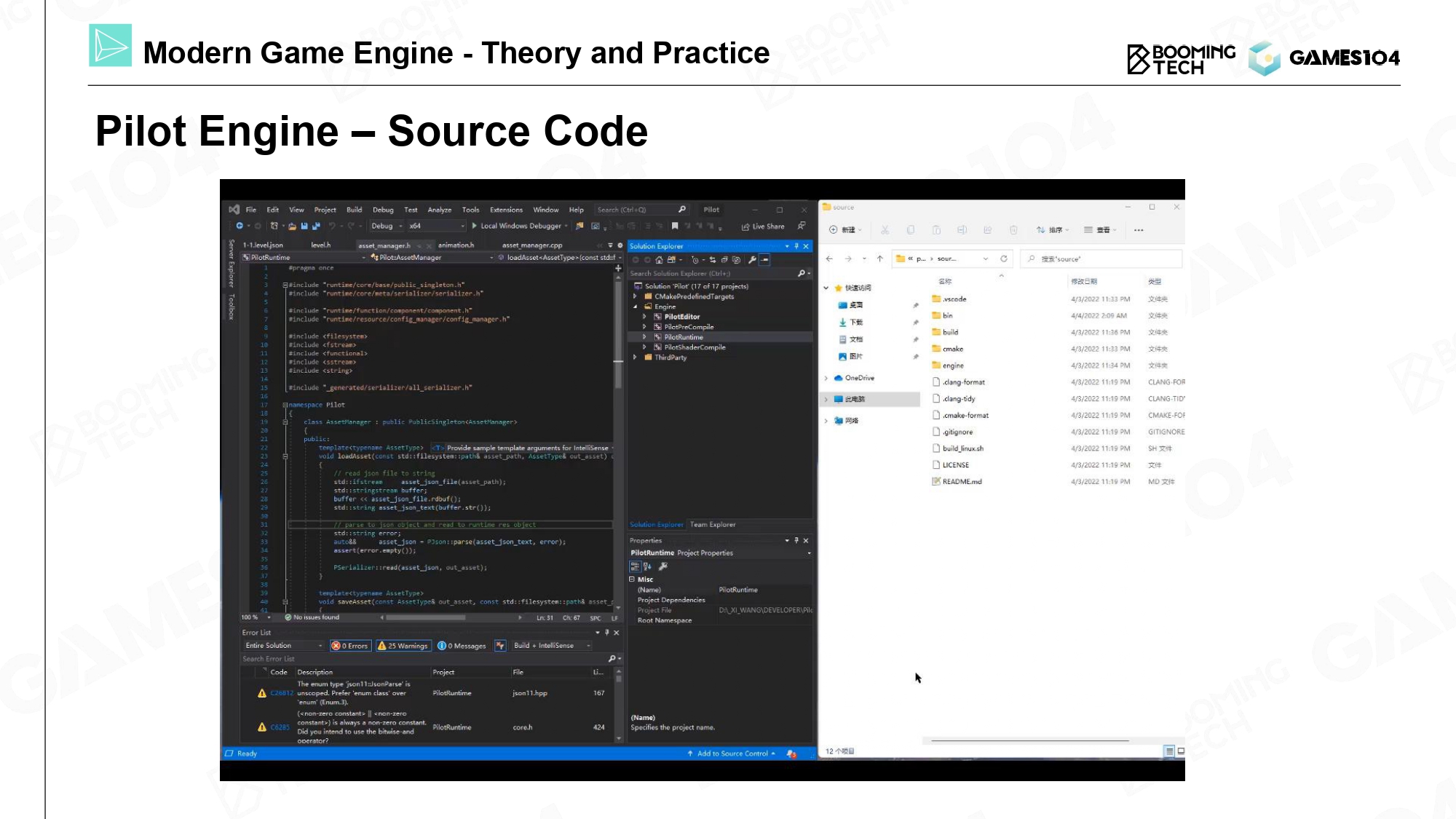Click the Home icon in Solution Explorer

click(x=659, y=260)
